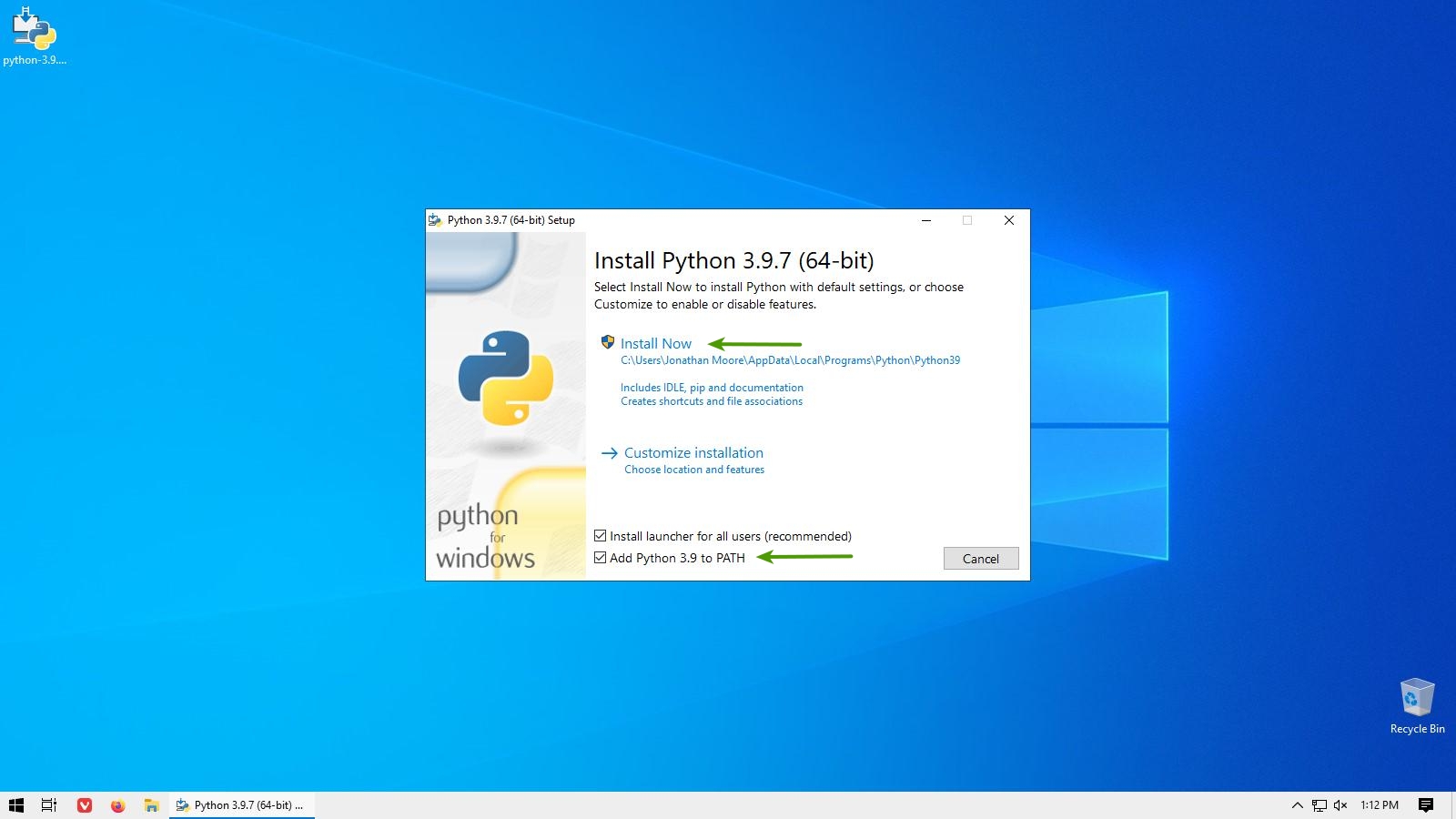Open the taskbar clock showing 1:12 PM

pos(1379,805)
